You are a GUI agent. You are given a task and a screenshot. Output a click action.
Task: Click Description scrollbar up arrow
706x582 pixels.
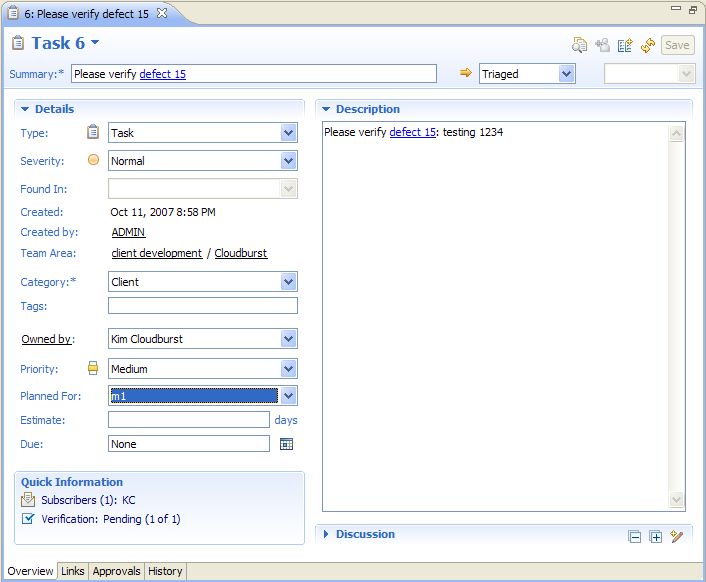[x=676, y=133]
